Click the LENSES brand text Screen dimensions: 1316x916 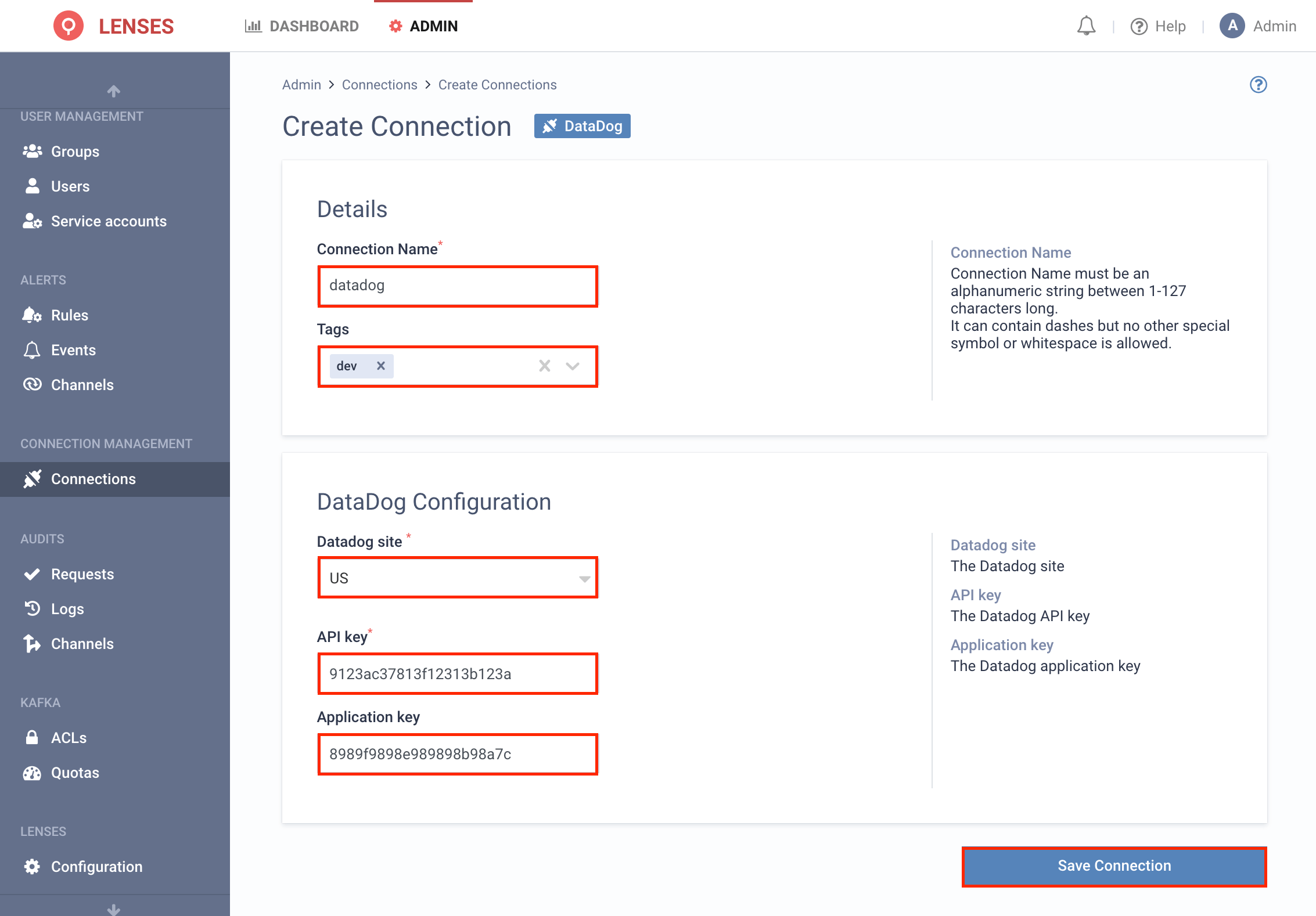coord(136,26)
